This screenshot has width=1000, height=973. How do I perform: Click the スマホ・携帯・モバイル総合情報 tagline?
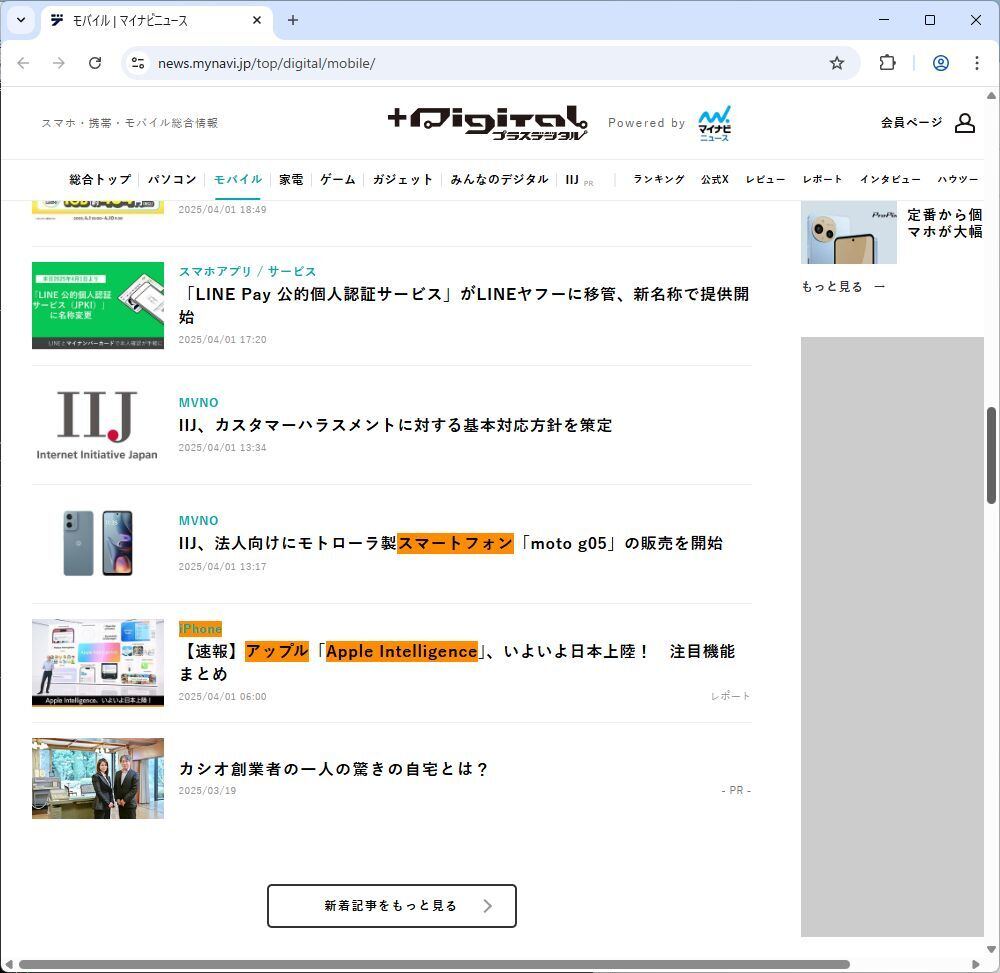point(129,123)
